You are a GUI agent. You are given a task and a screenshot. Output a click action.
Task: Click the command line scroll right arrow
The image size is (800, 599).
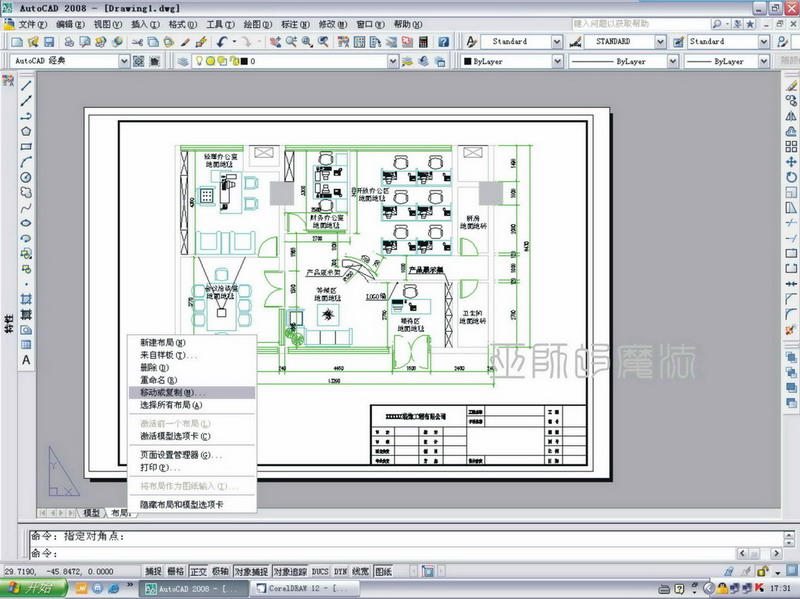tap(776, 553)
